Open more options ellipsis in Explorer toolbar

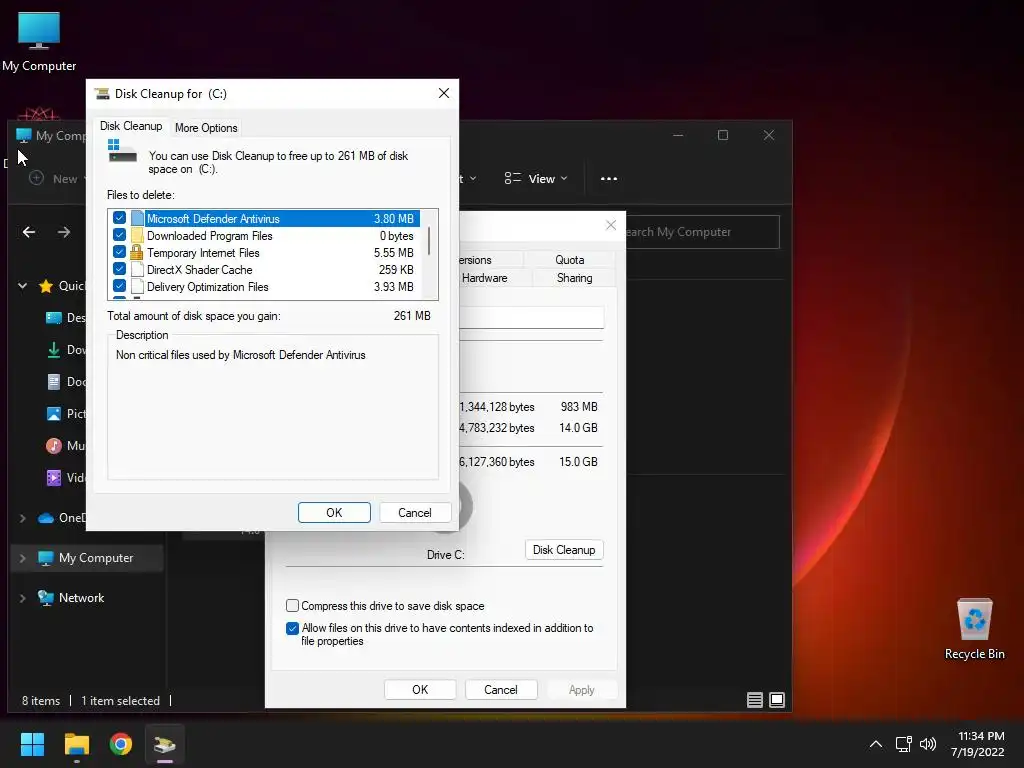pos(609,179)
